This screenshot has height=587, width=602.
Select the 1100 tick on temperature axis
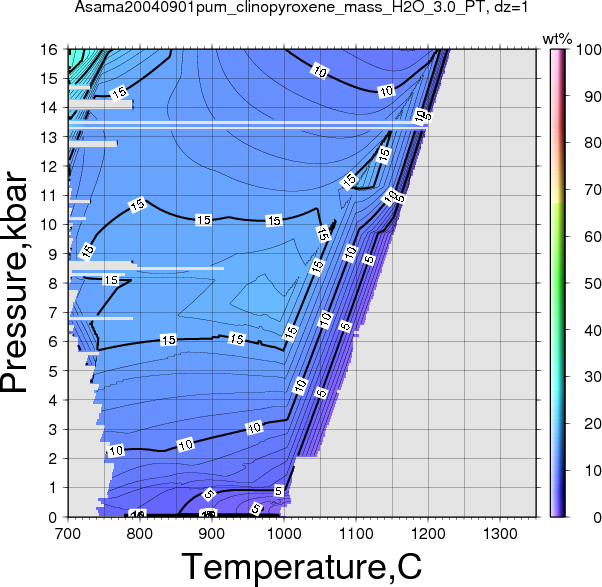356,534
